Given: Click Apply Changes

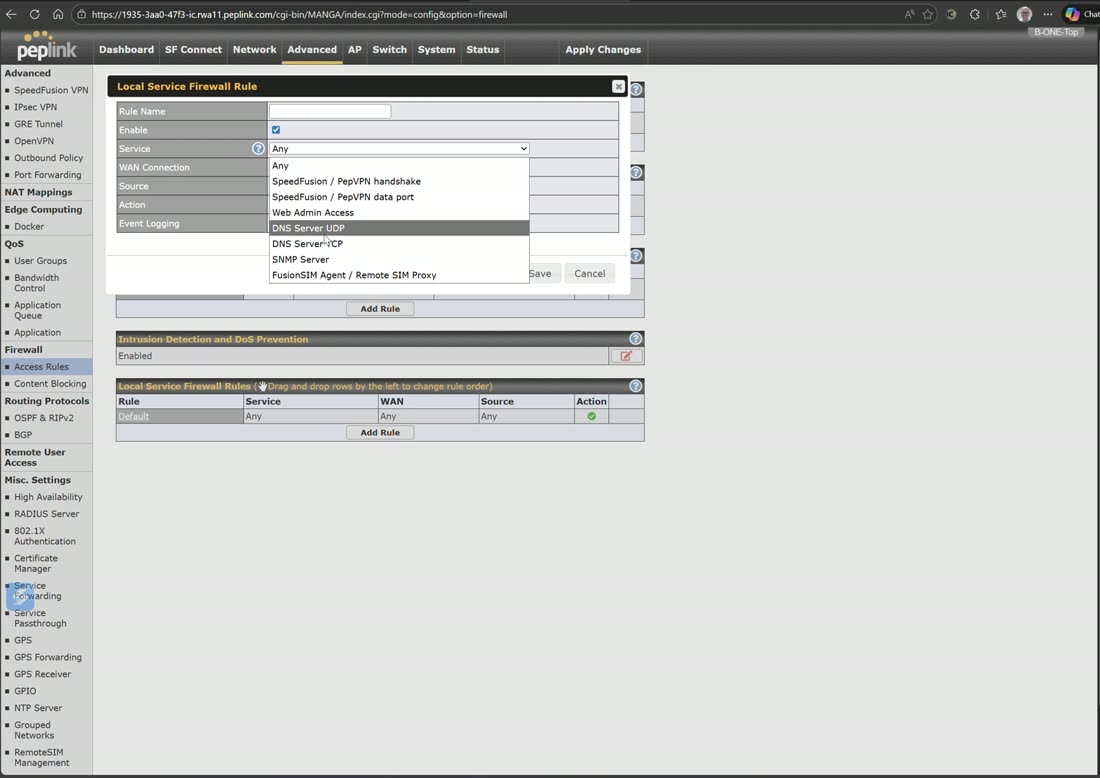Looking at the screenshot, I should (603, 50).
